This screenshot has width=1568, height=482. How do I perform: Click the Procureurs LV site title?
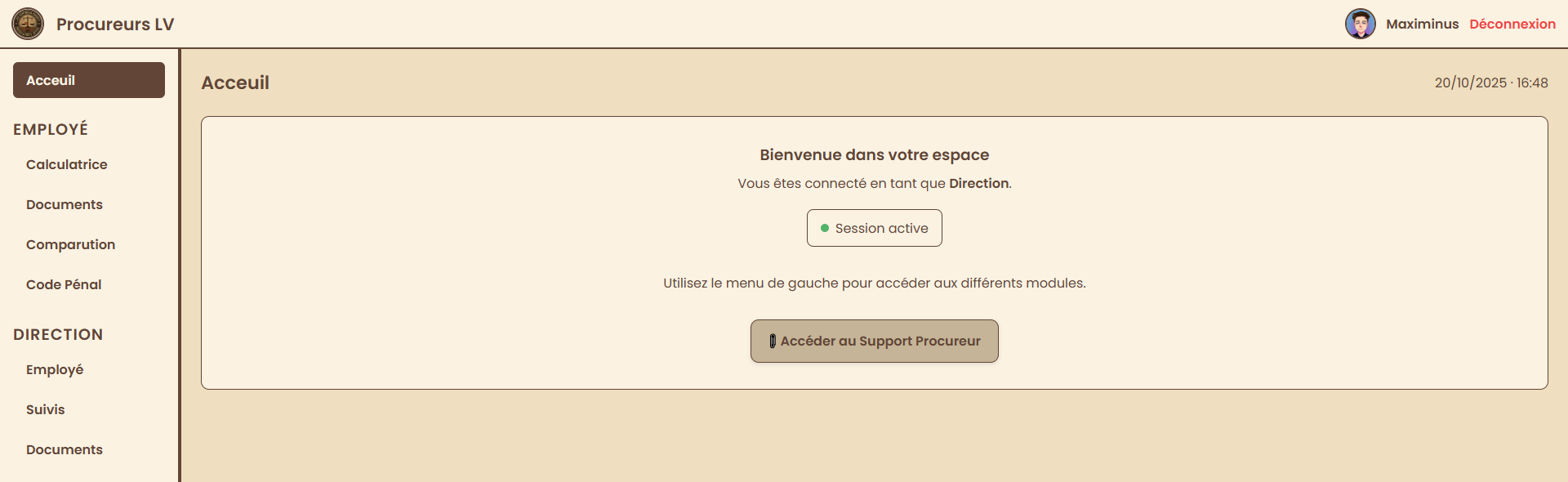tap(115, 24)
